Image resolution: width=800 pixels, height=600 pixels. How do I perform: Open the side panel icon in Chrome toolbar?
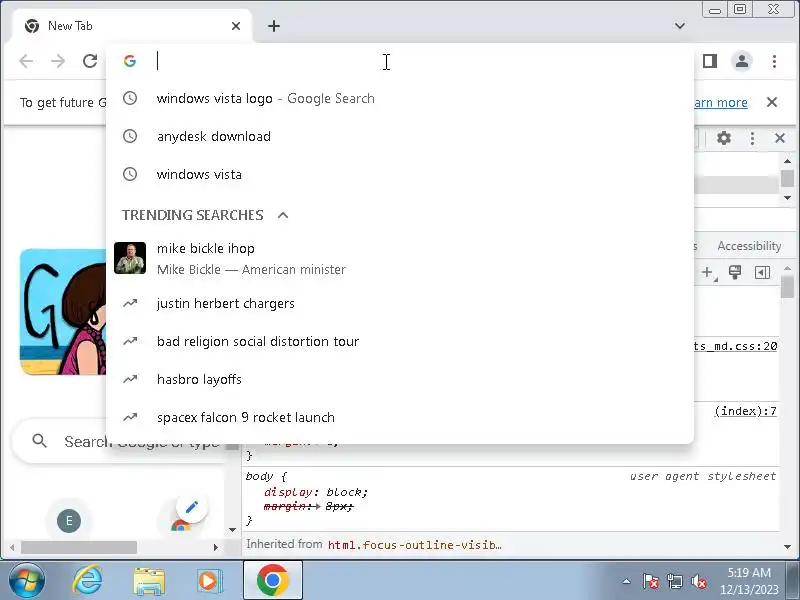(710, 61)
